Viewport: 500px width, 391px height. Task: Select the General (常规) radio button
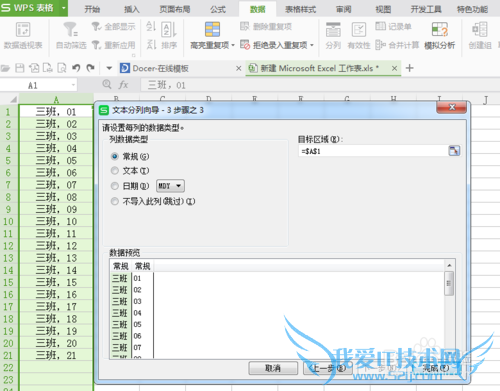click(115, 156)
